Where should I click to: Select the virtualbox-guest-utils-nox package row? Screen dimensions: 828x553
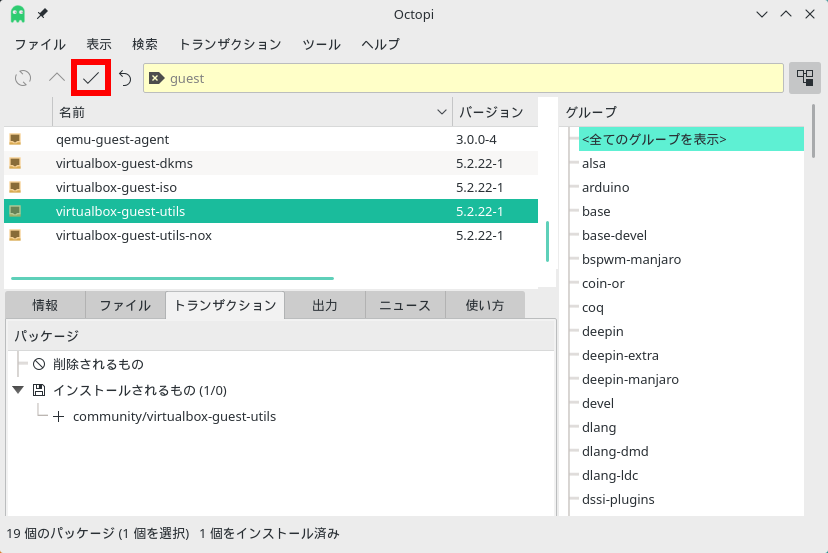(x=271, y=235)
